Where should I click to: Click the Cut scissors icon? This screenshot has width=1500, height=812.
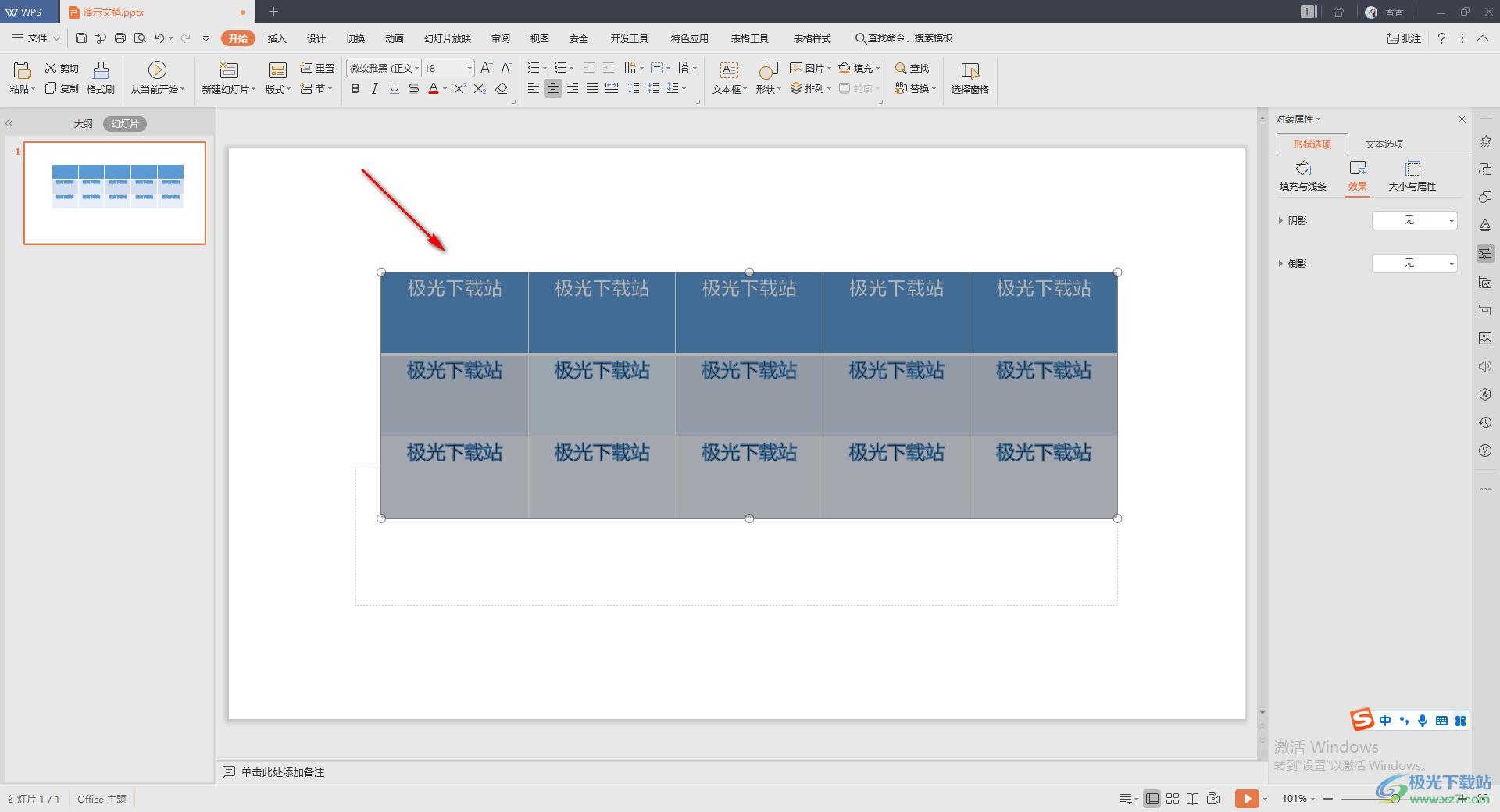51,68
